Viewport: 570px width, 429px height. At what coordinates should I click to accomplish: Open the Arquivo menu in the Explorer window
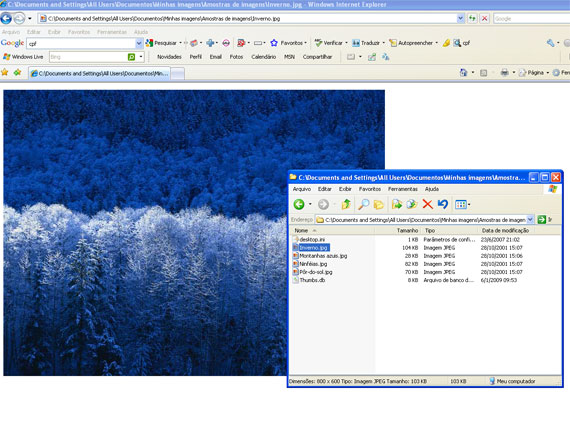302,189
